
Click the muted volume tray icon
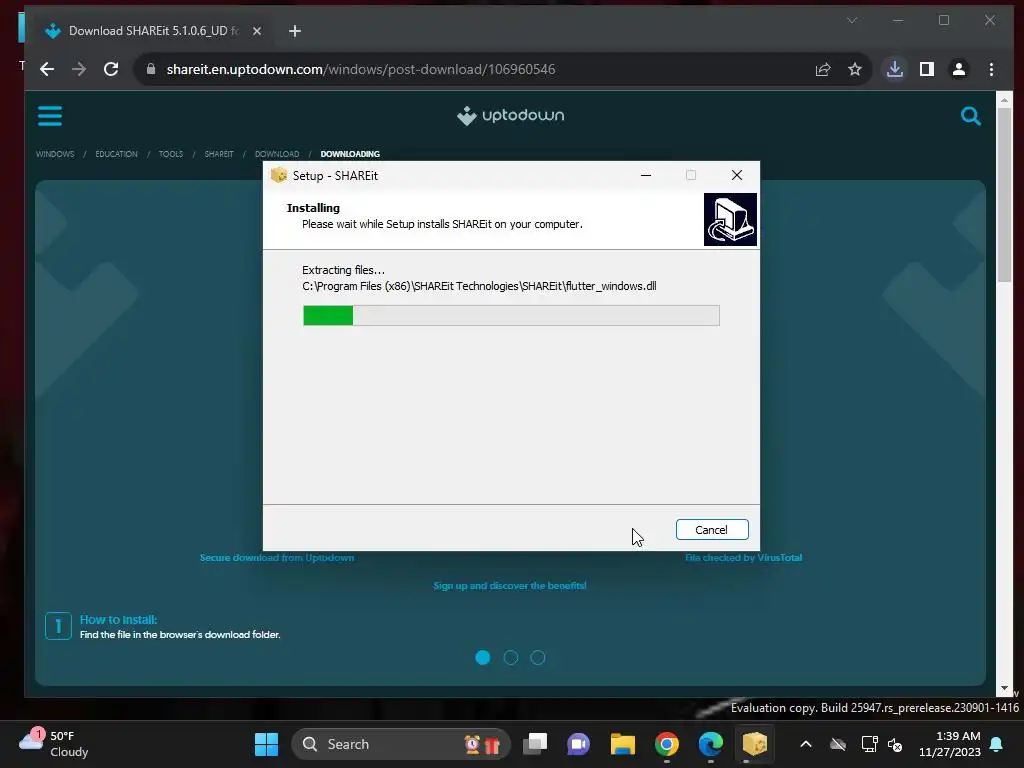click(x=895, y=744)
